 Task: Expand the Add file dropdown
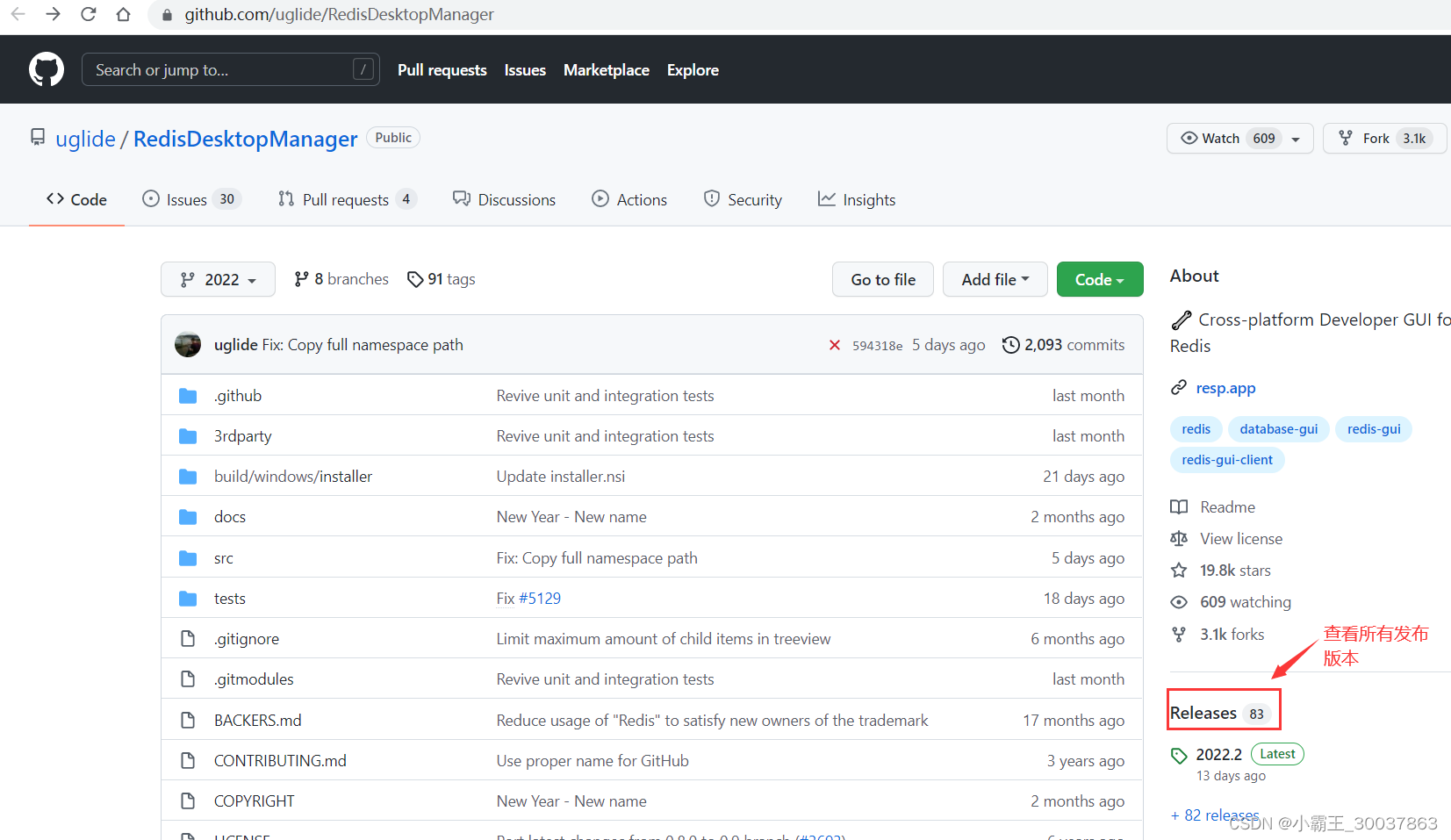coord(995,279)
